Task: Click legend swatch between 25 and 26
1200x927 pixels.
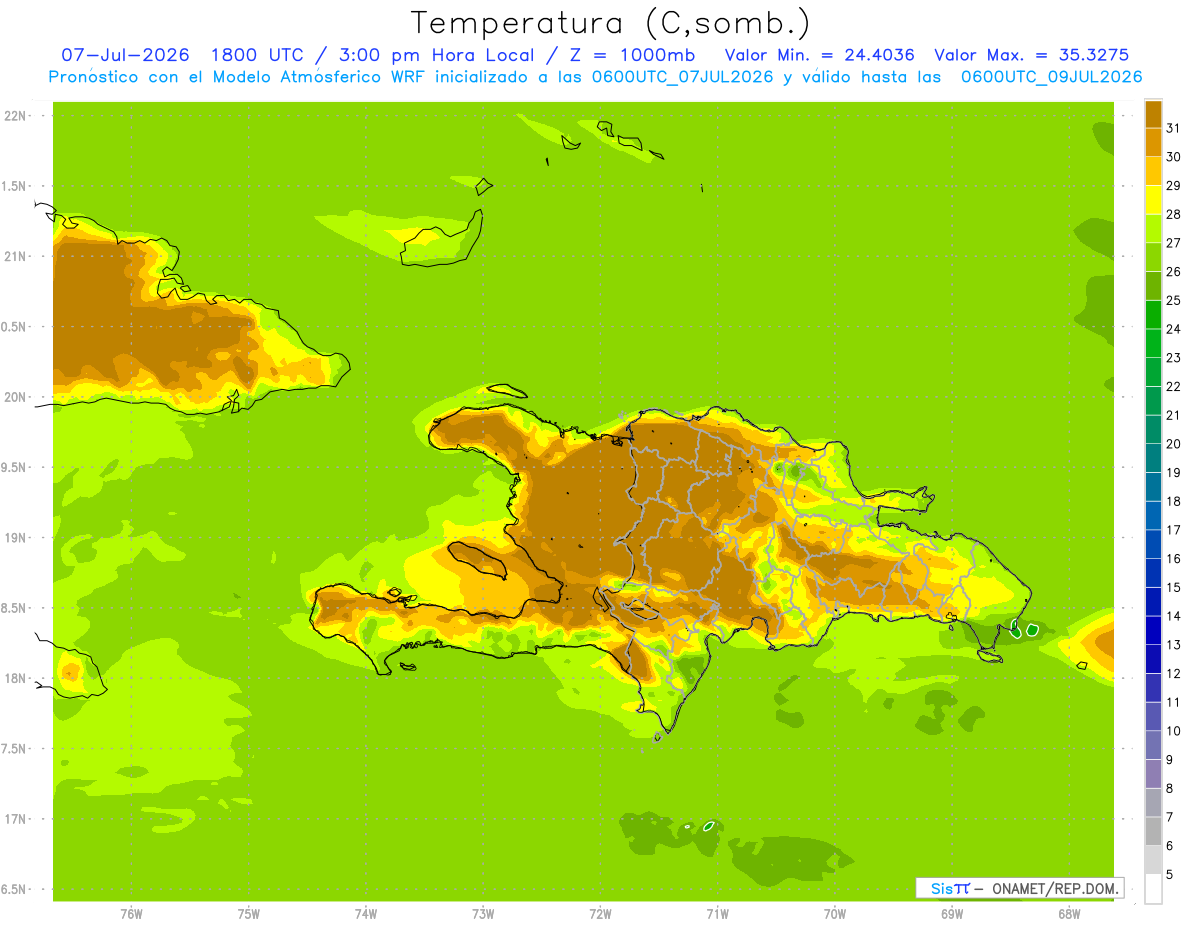Action: point(1153,286)
